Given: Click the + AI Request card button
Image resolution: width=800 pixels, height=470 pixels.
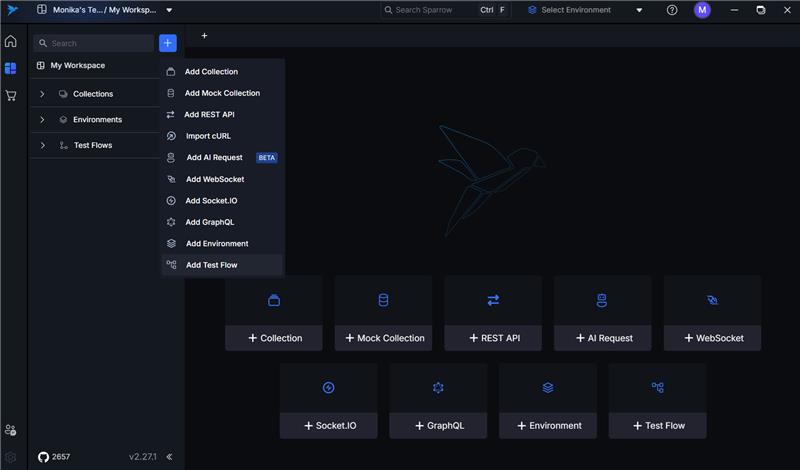Looking at the screenshot, I should (603, 338).
